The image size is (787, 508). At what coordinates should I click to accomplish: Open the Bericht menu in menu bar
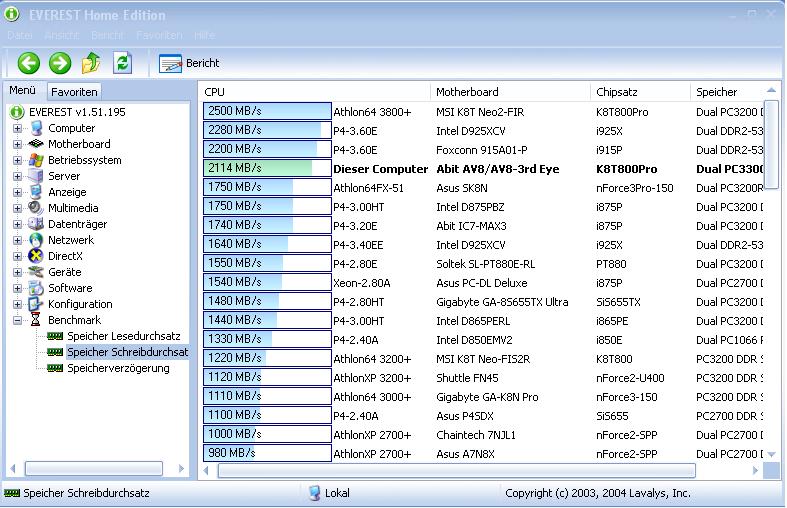(107, 35)
